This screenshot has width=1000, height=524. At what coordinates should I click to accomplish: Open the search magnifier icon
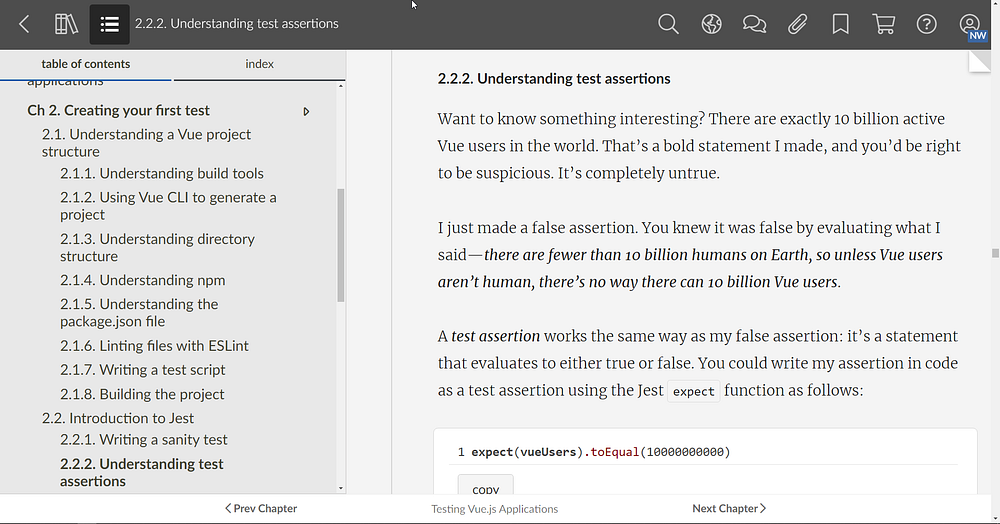(x=668, y=24)
